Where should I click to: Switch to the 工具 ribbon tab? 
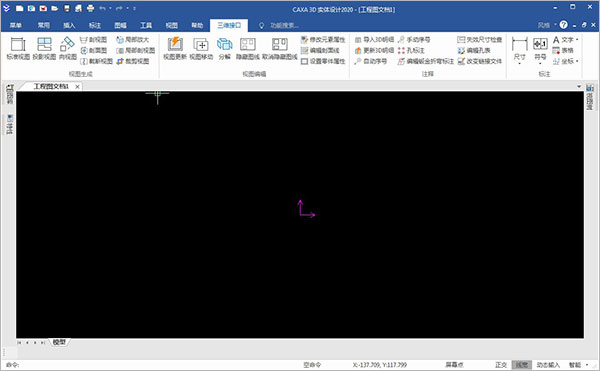[x=146, y=25]
